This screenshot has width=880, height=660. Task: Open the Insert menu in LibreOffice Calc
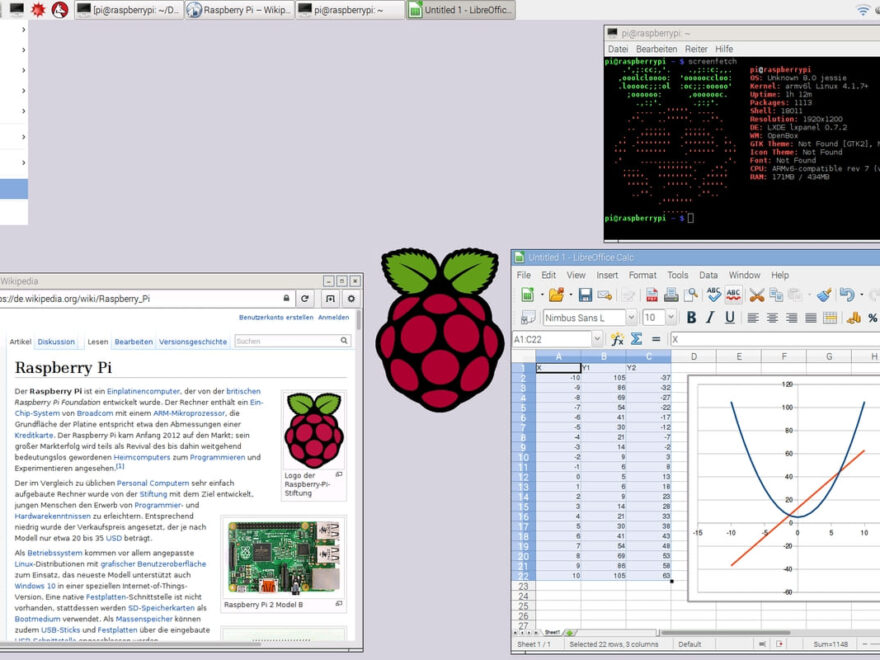click(607, 275)
